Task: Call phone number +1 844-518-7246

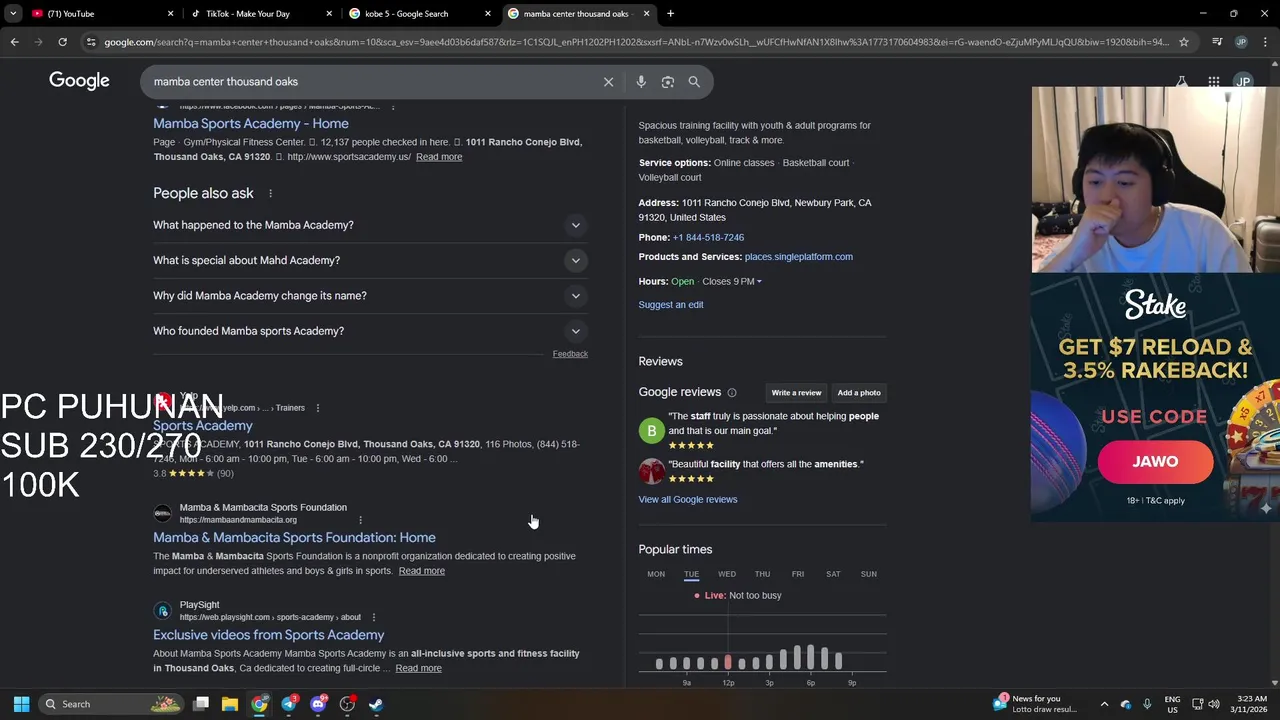Action: click(708, 238)
